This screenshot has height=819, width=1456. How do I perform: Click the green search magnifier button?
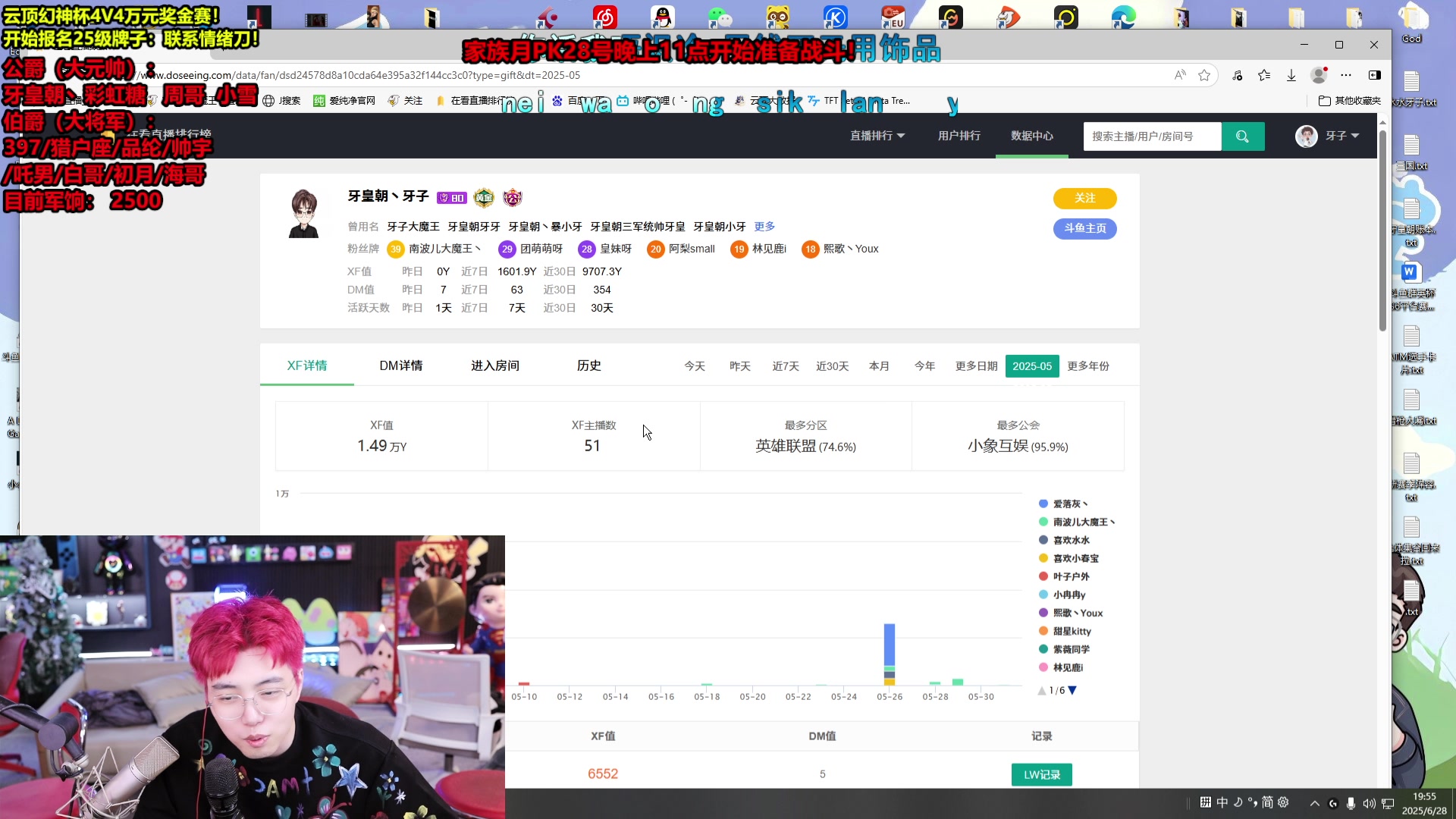1242,136
